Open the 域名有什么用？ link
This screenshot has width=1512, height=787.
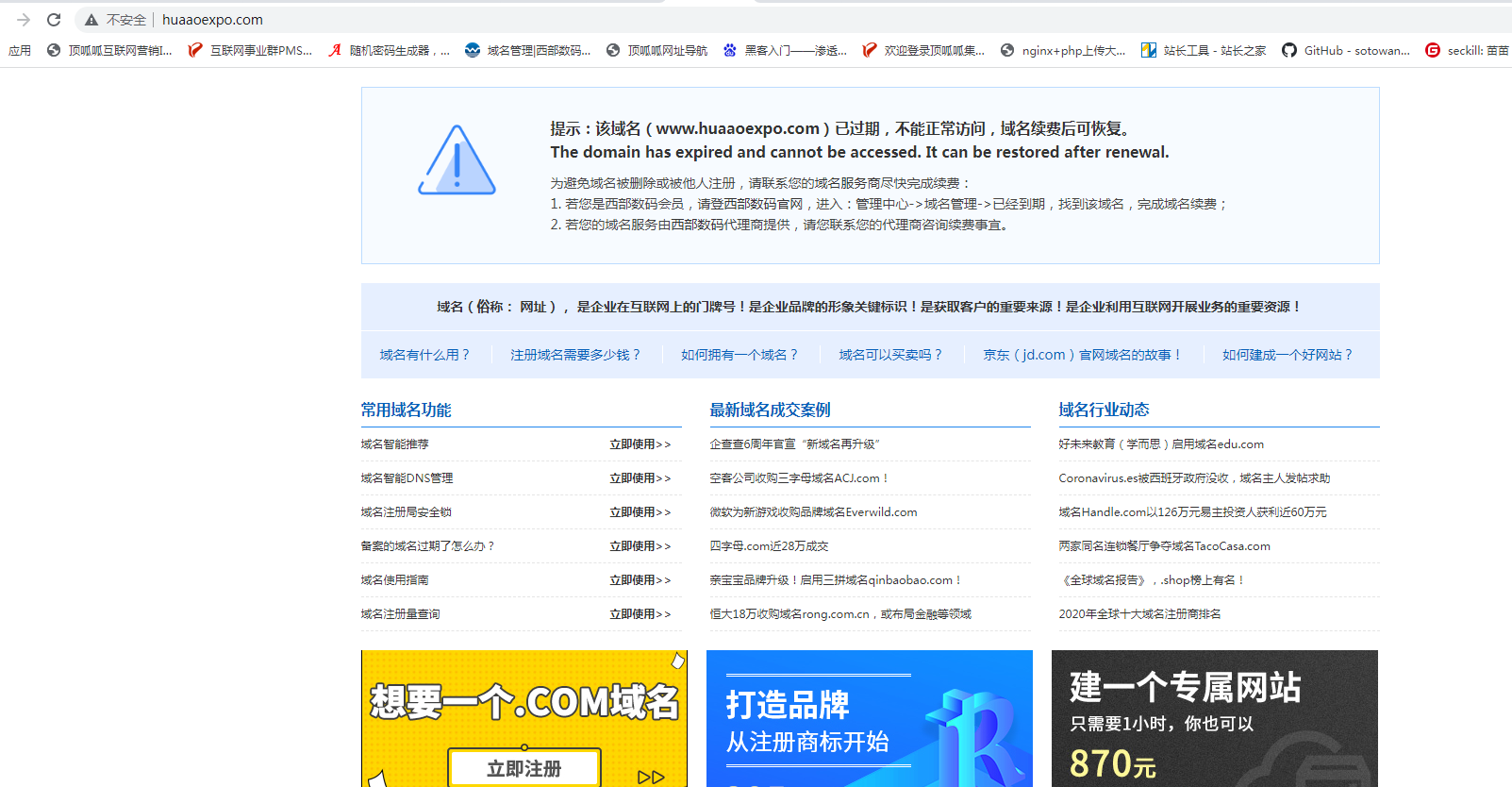coord(424,355)
